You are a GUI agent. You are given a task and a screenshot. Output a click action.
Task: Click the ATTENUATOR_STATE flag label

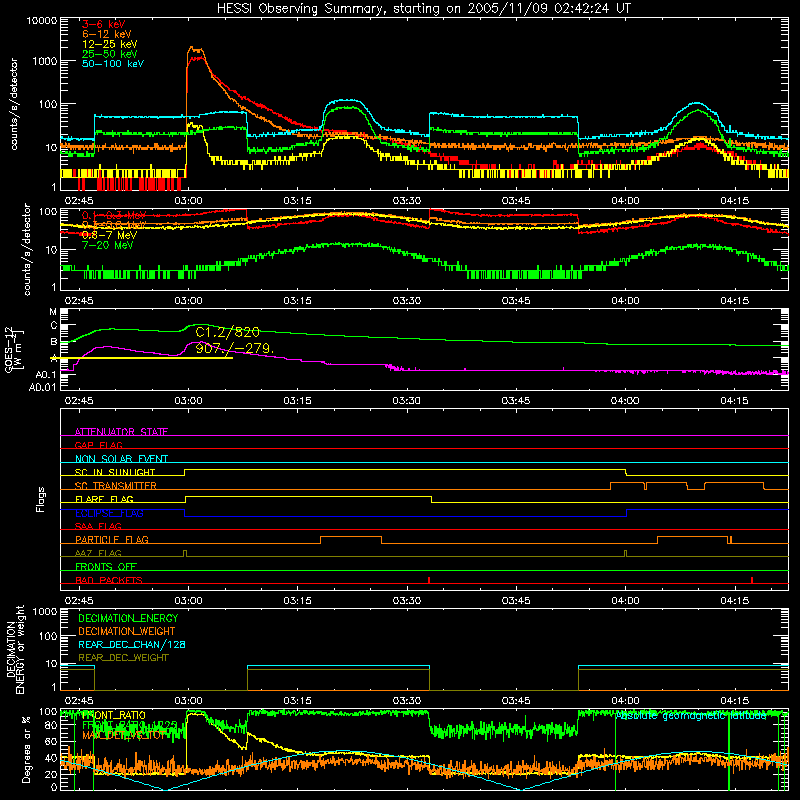tap(121, 432)
